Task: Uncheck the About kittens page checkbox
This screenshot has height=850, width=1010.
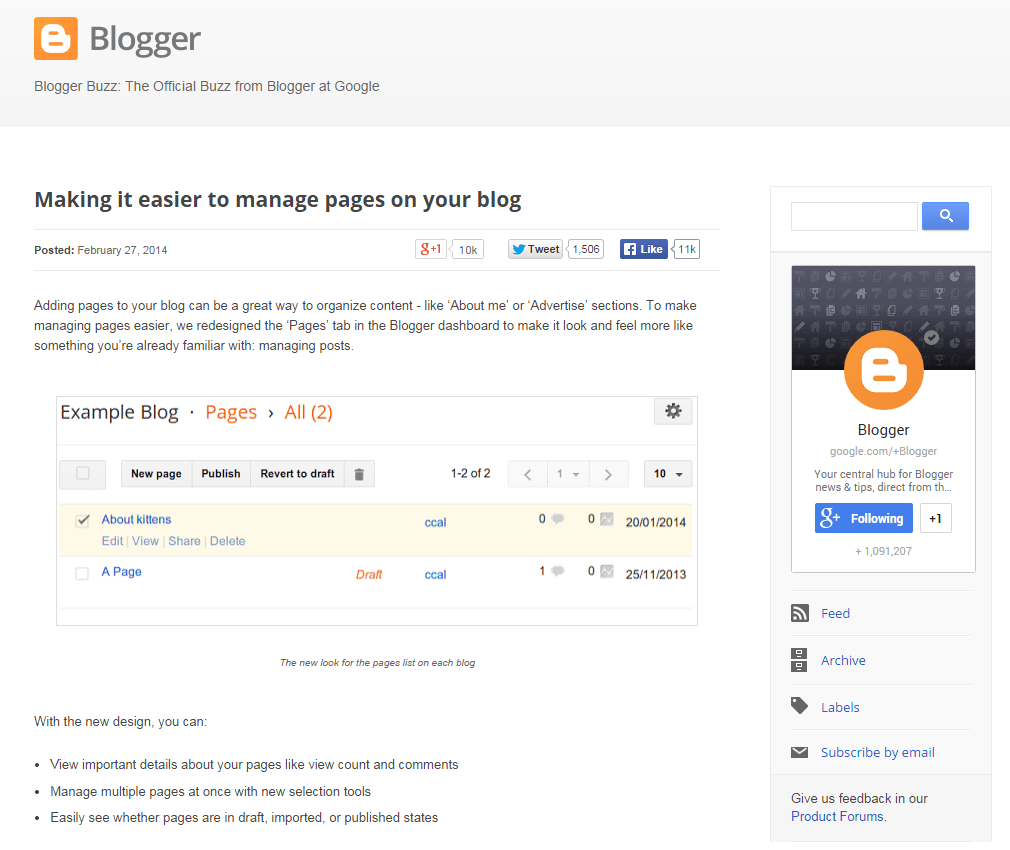Action: click(82, 520)
